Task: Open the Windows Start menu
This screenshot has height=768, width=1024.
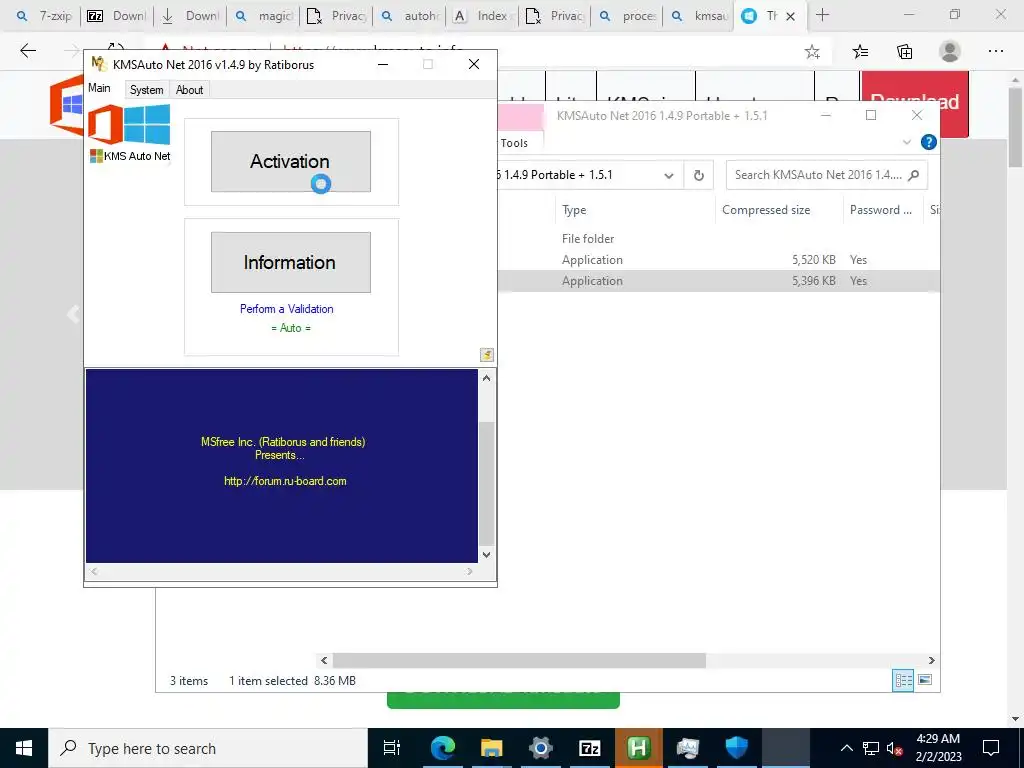Action: click(24, 748)
